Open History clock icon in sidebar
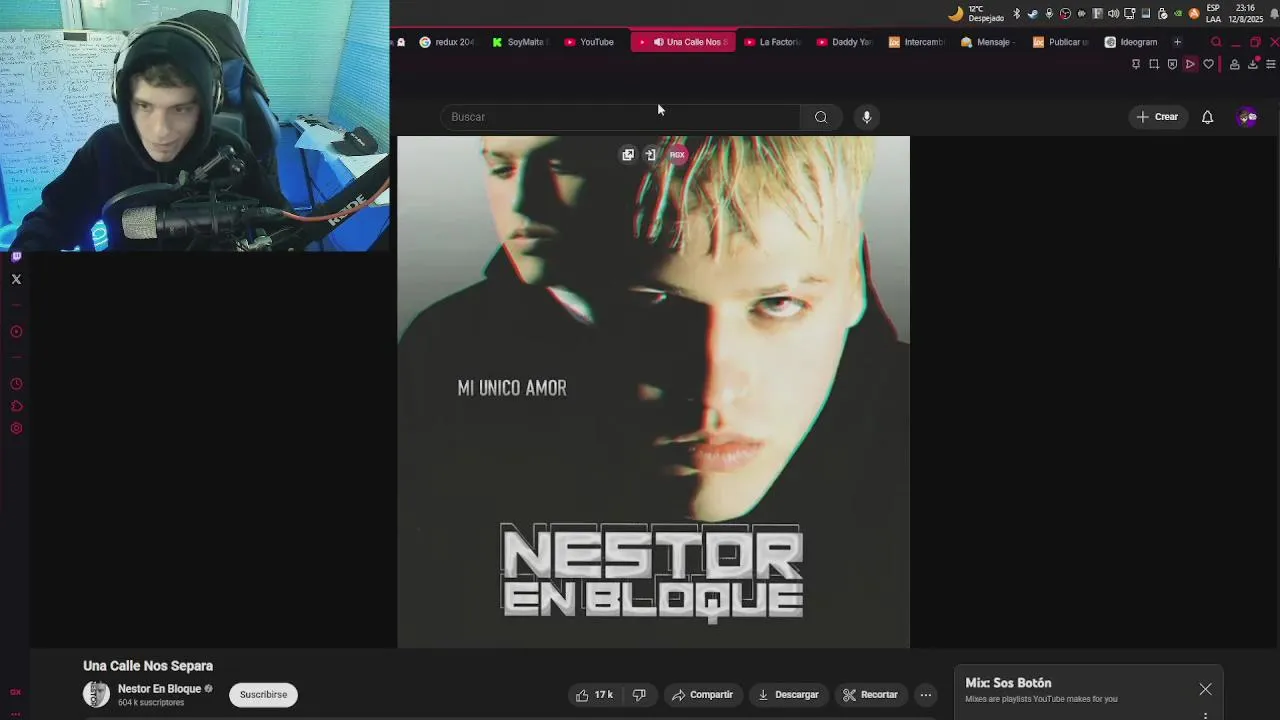This screenshot has height=720, width=1280. 16,384
